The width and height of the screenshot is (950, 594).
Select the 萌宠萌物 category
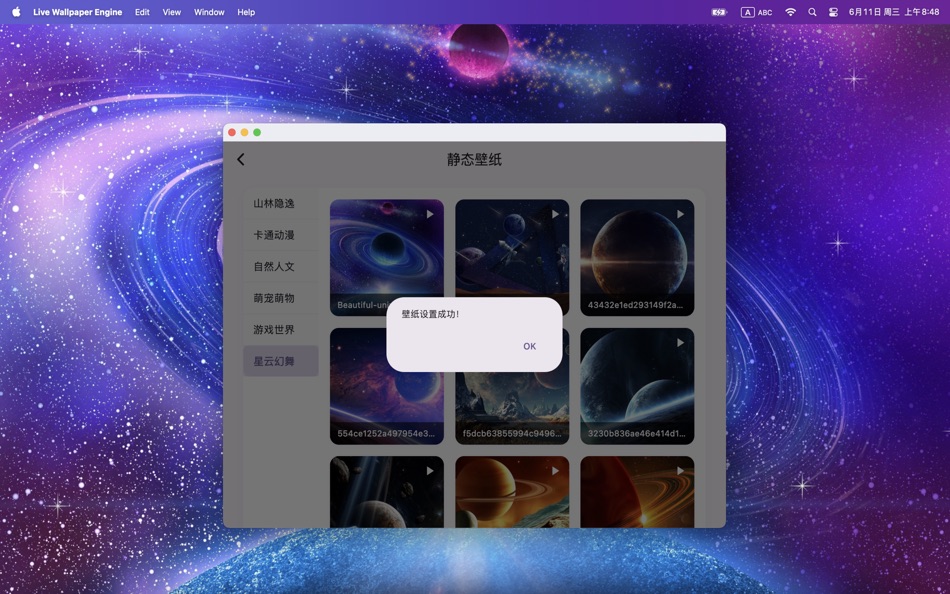281,298
